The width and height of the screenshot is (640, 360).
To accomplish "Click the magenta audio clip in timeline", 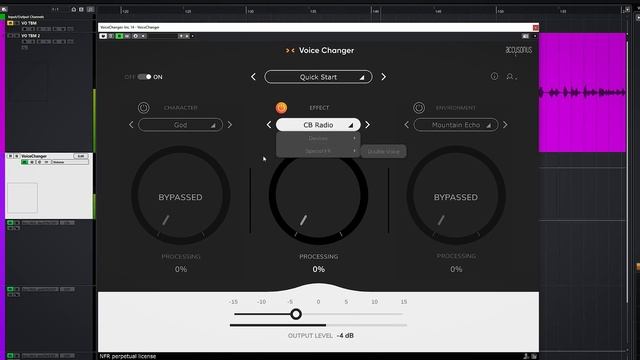I will (582, 93).
